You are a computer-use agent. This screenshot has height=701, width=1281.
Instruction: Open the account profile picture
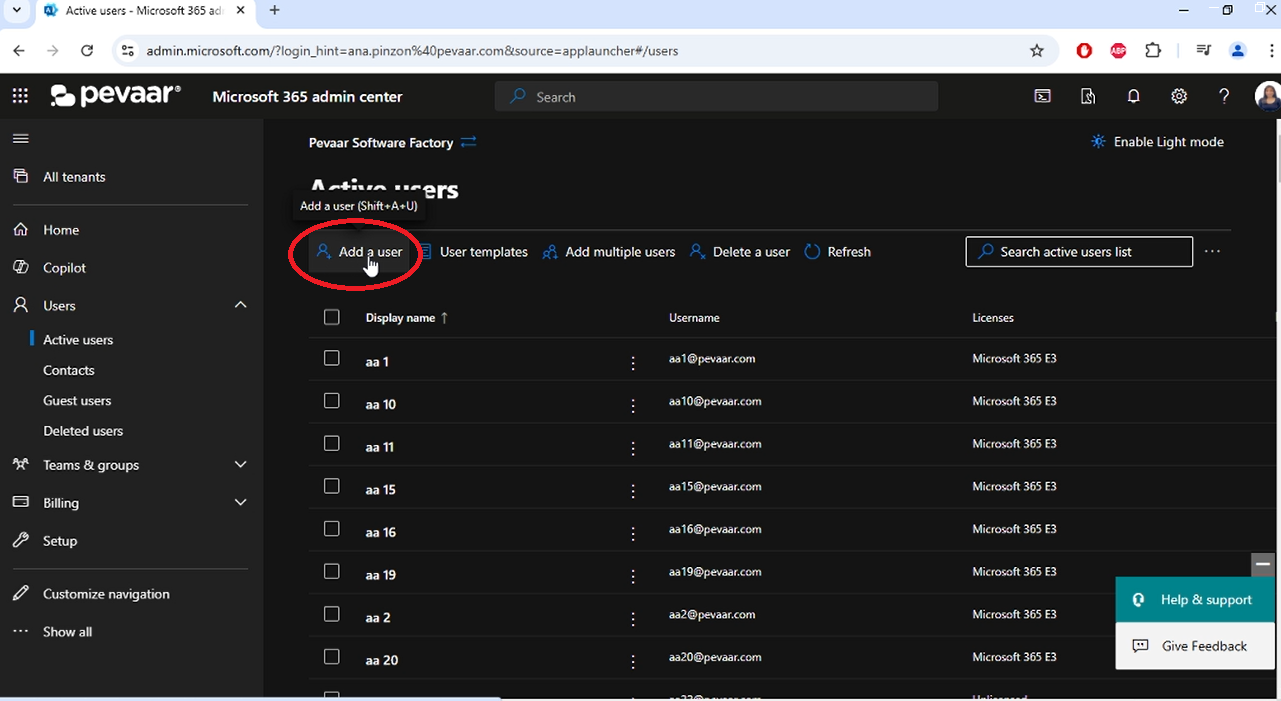pyautogui.click(x=1268, y=96)
